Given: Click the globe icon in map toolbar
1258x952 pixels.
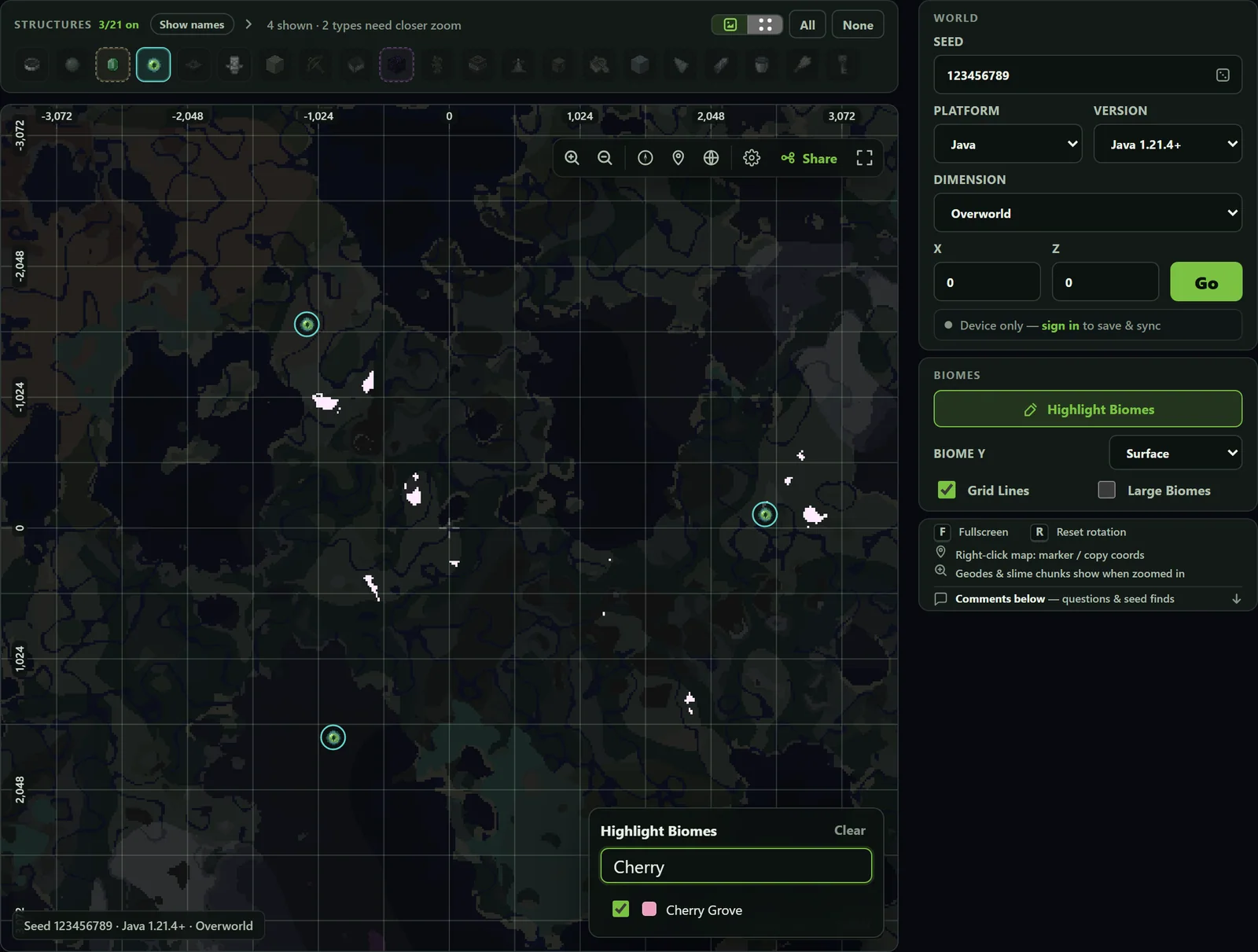Looking at the screenshot, I should [711, 158].
